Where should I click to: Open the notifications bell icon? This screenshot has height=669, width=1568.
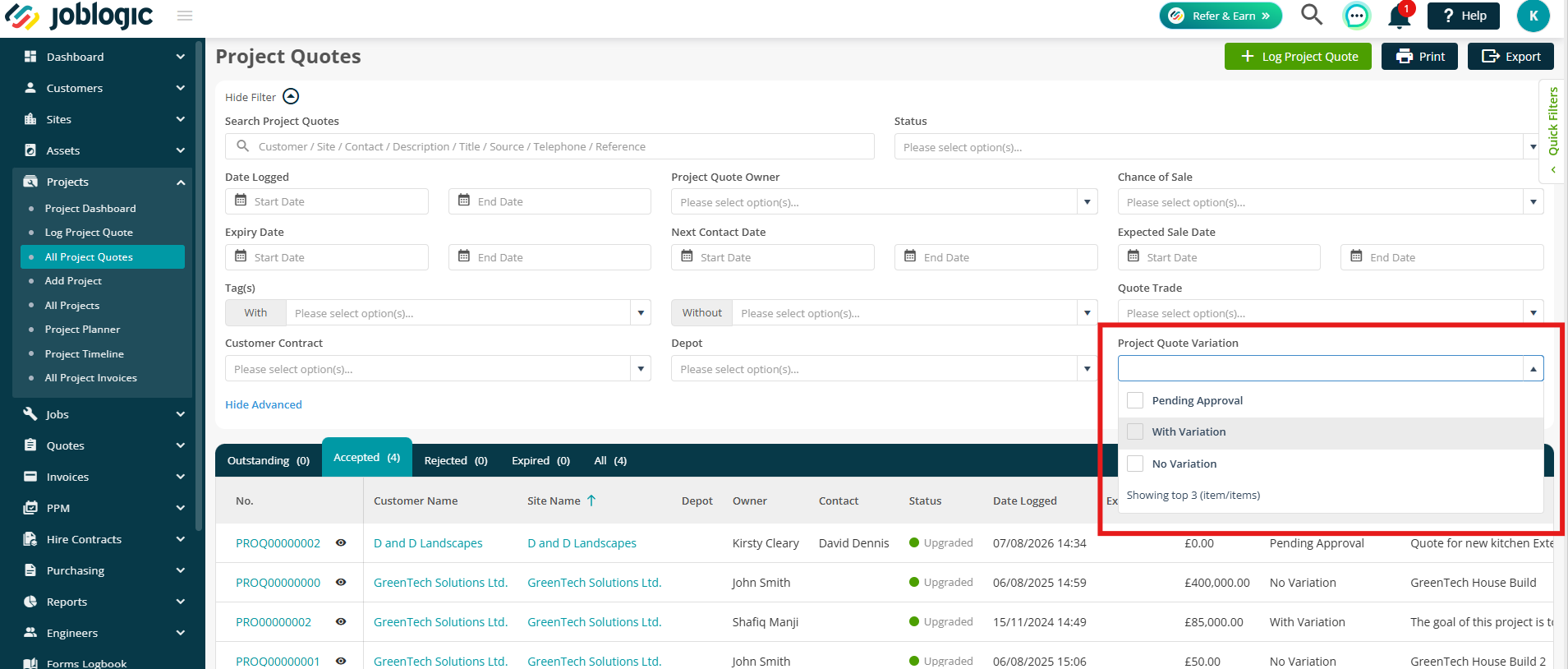point(1400,16)
